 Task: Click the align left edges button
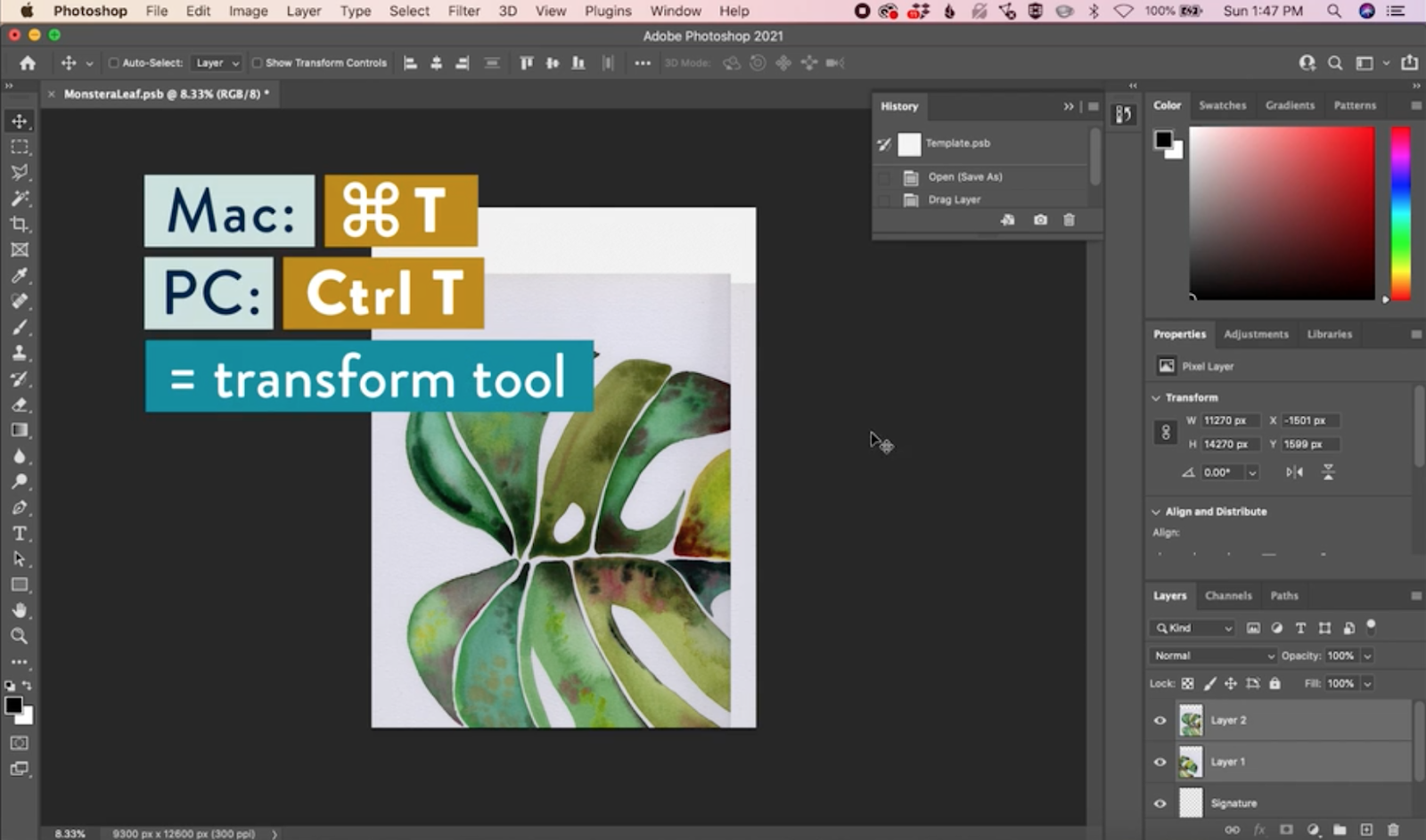tap(410, 62)
